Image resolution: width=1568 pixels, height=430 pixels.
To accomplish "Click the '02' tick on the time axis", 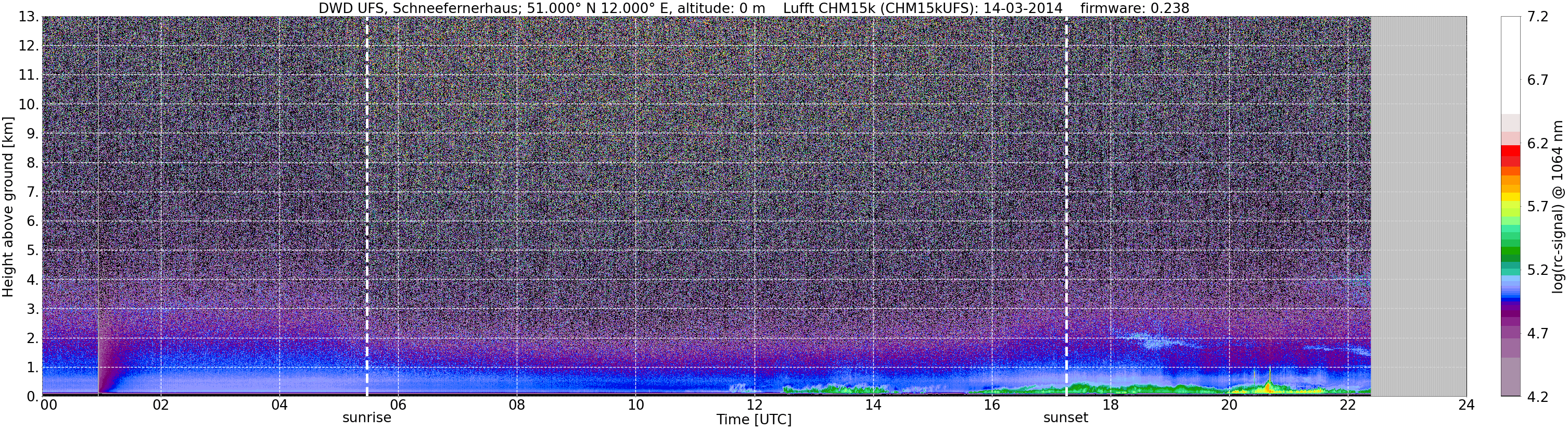I will pos(161,404).
